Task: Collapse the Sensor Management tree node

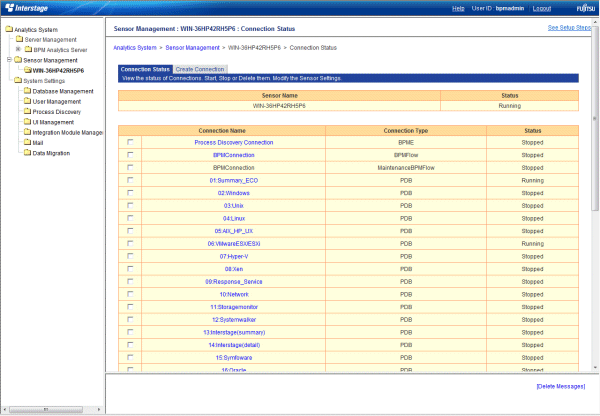Action: pyautogui.click(x=9, y=59)
